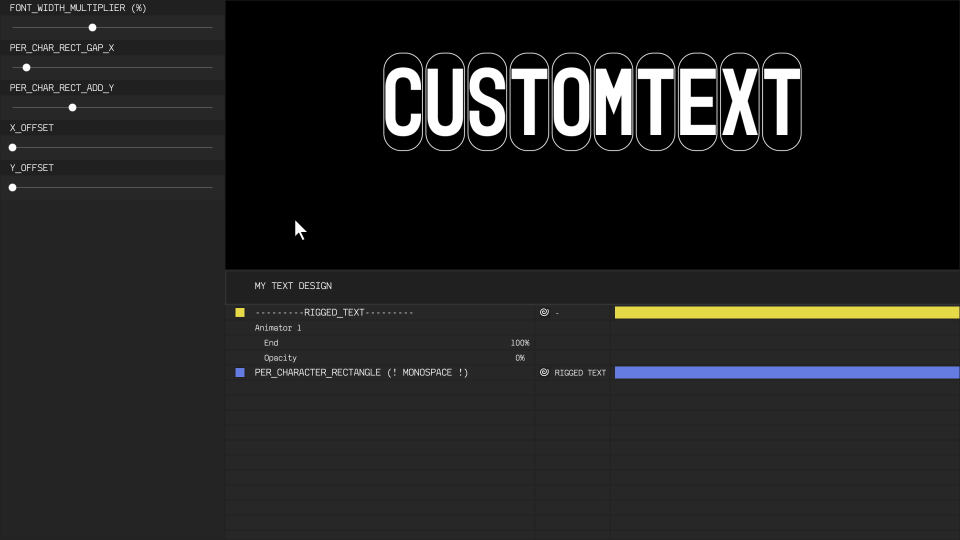Click the PER_CHAR_RECT_GAP_X label
Screen dimensions: 960x540
[x=62, y=48]
